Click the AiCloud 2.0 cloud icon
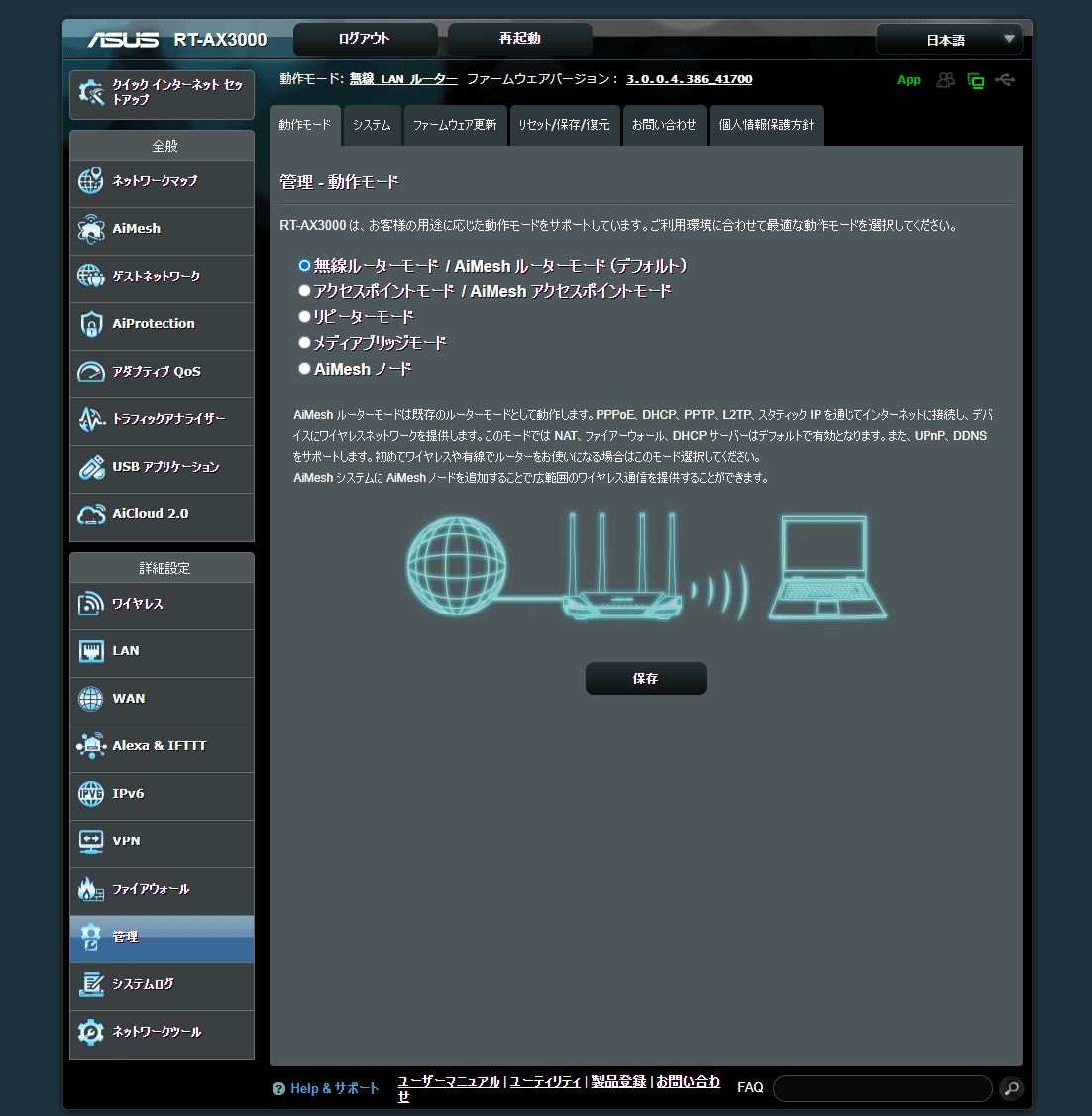The image size is (1092, 1116). (91, 513)
